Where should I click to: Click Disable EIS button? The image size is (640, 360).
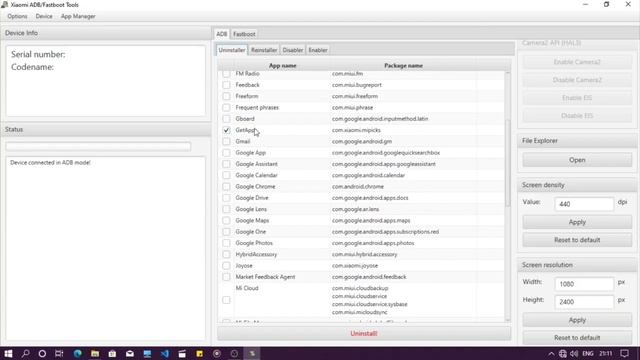click(x=577, y=116)
